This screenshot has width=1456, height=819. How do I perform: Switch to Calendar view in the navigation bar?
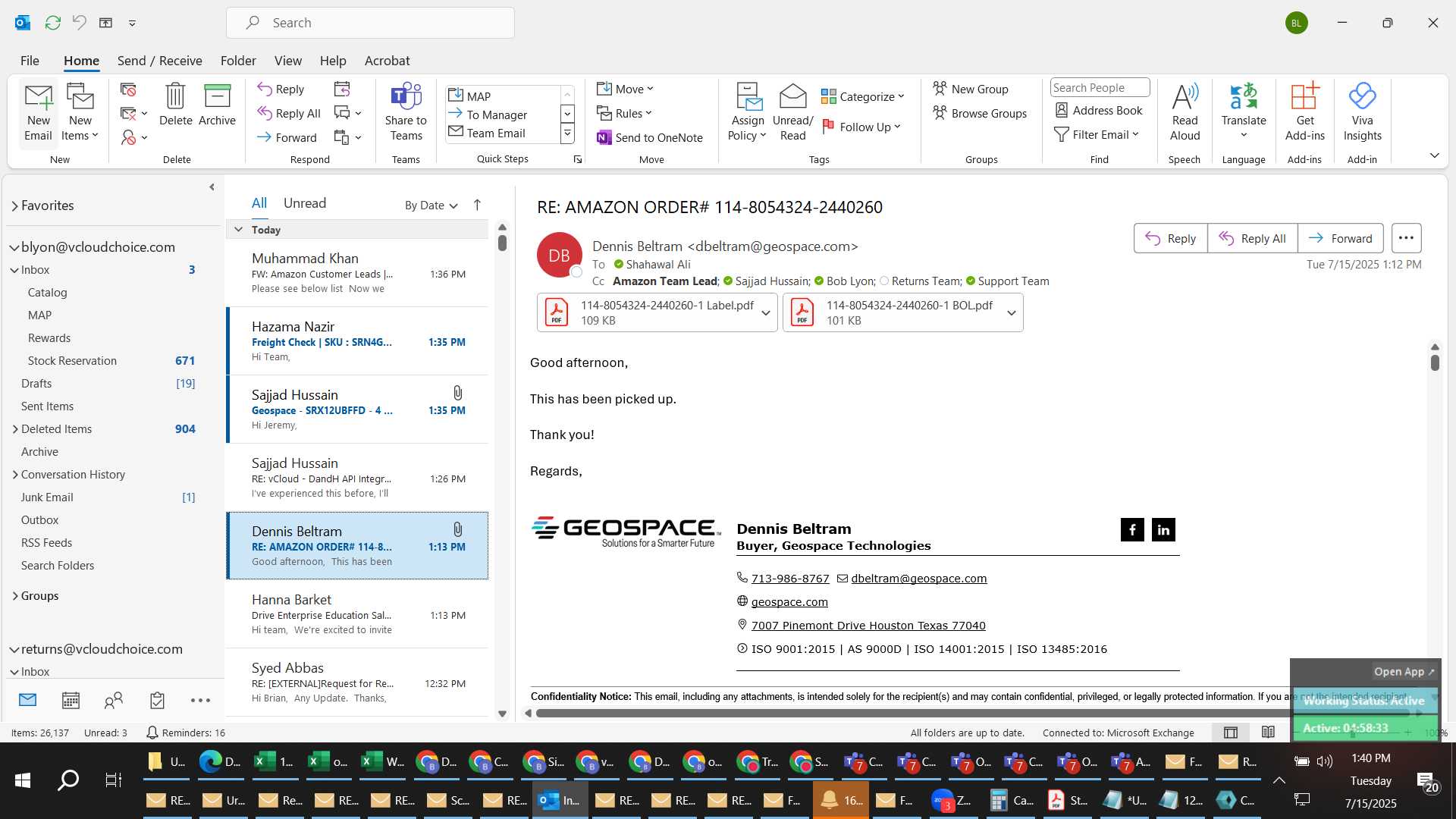pos(71,700)
